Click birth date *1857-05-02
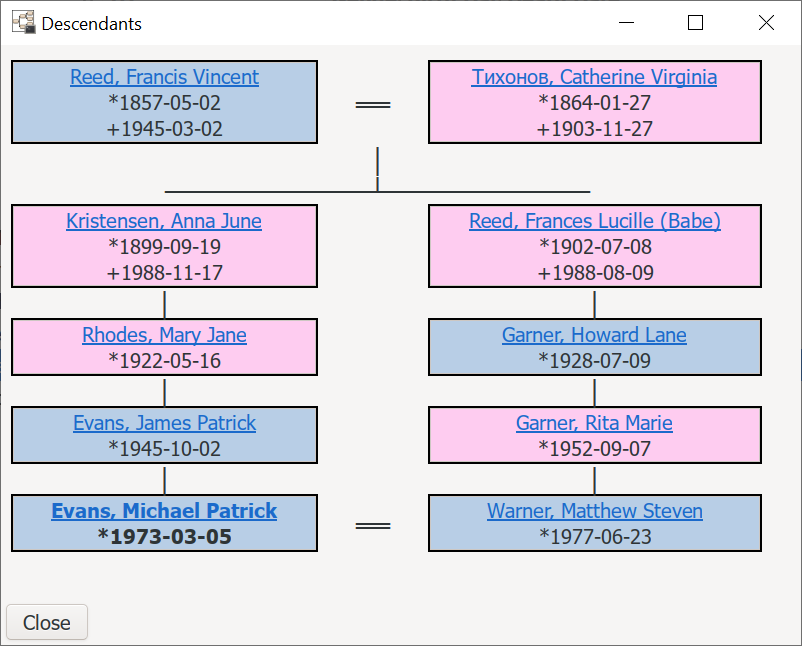 coord(164,103)
